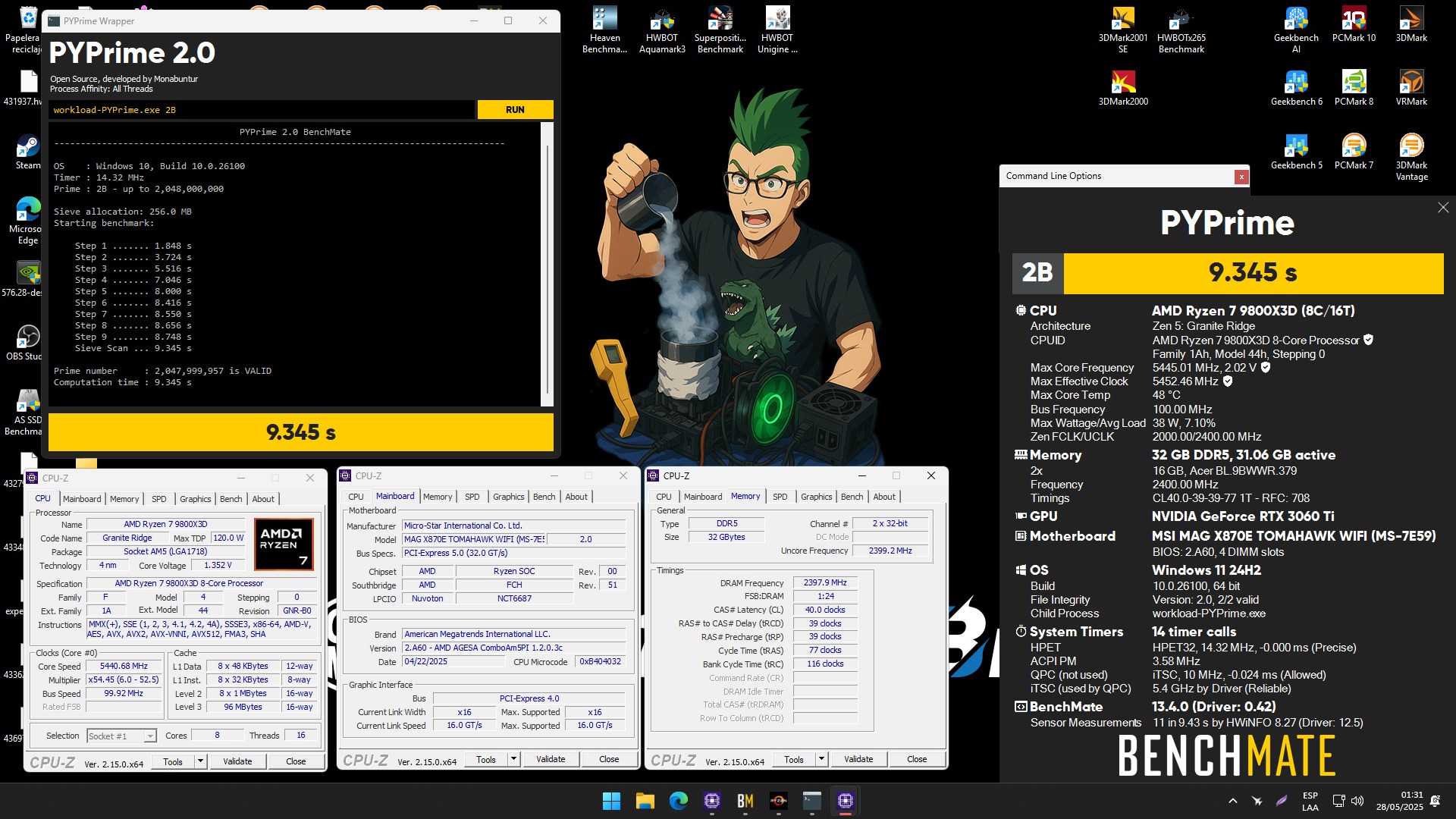The width and height of the screenshot is (1456, 819).
Task: Open Edge browser from taskbar
Action: [x=678, y=801]
